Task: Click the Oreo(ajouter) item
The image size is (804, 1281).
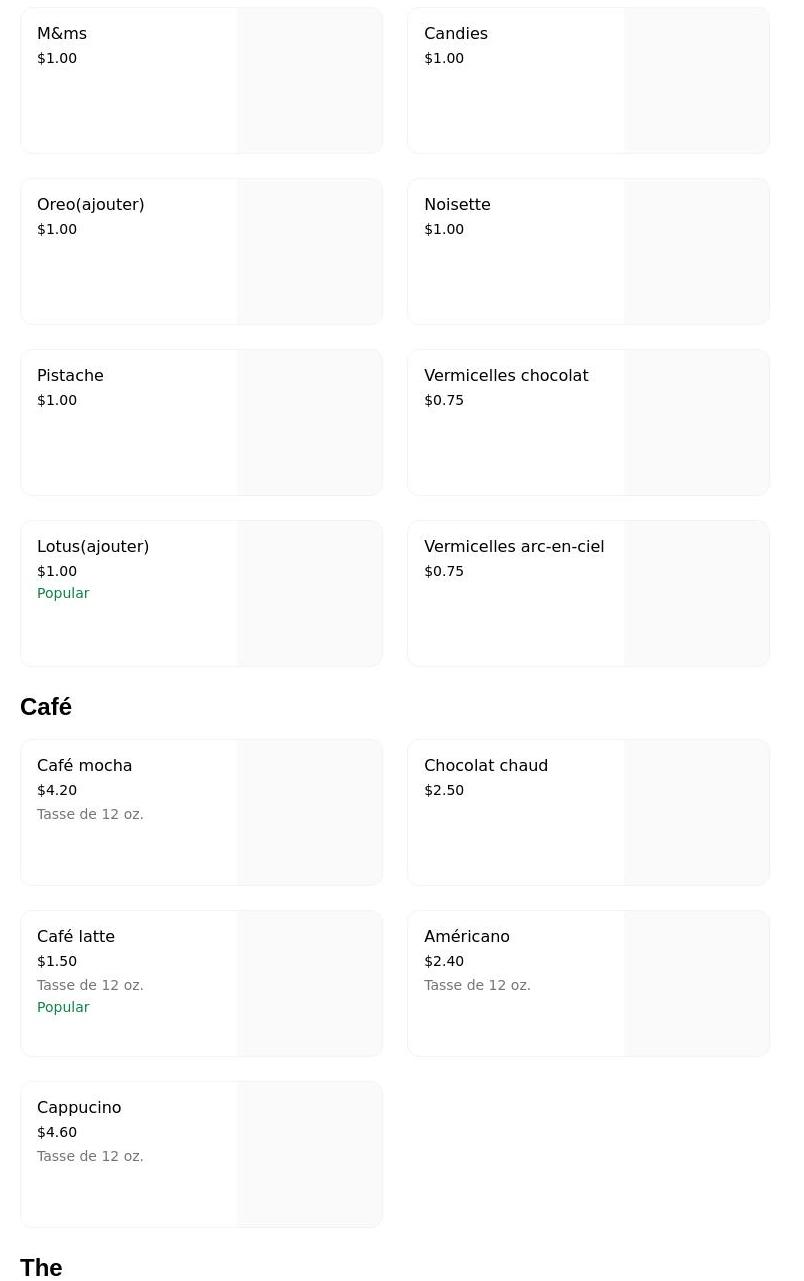Action: click(130, 251)
